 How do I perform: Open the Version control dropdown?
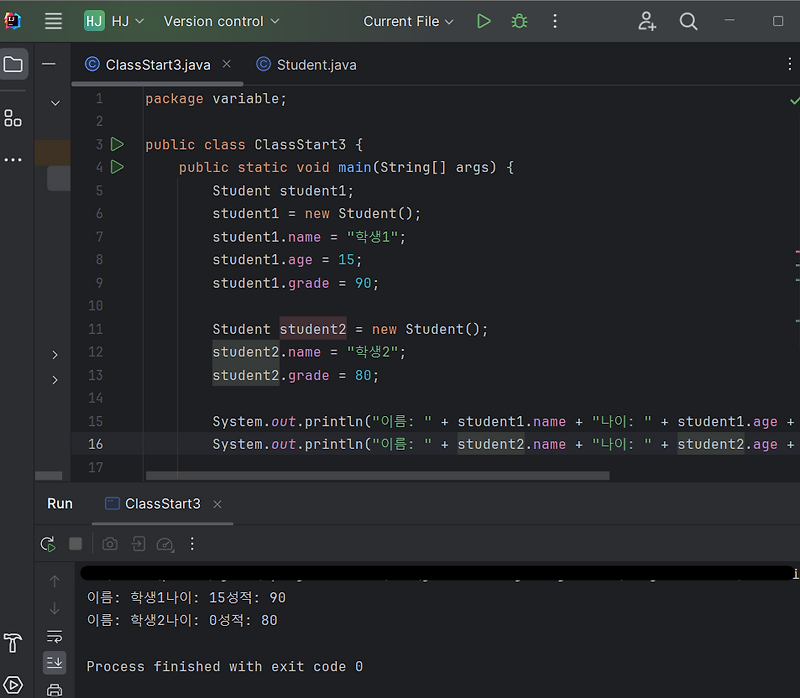click(221, 21)
